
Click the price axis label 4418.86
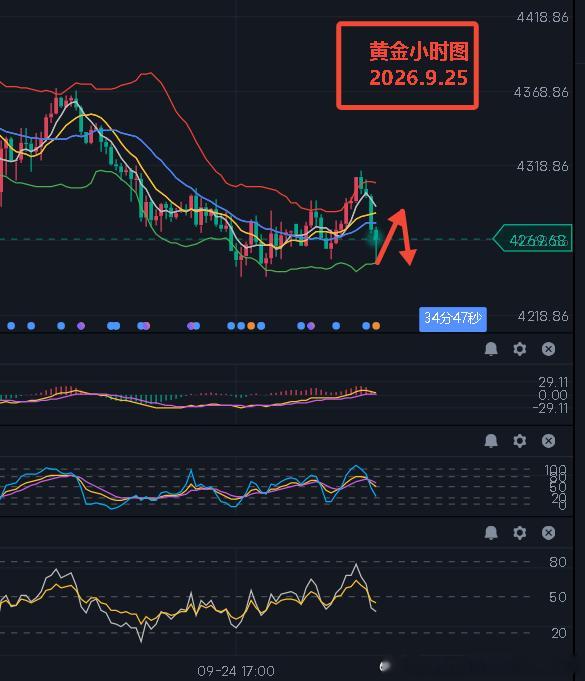(x=542, y=17)
